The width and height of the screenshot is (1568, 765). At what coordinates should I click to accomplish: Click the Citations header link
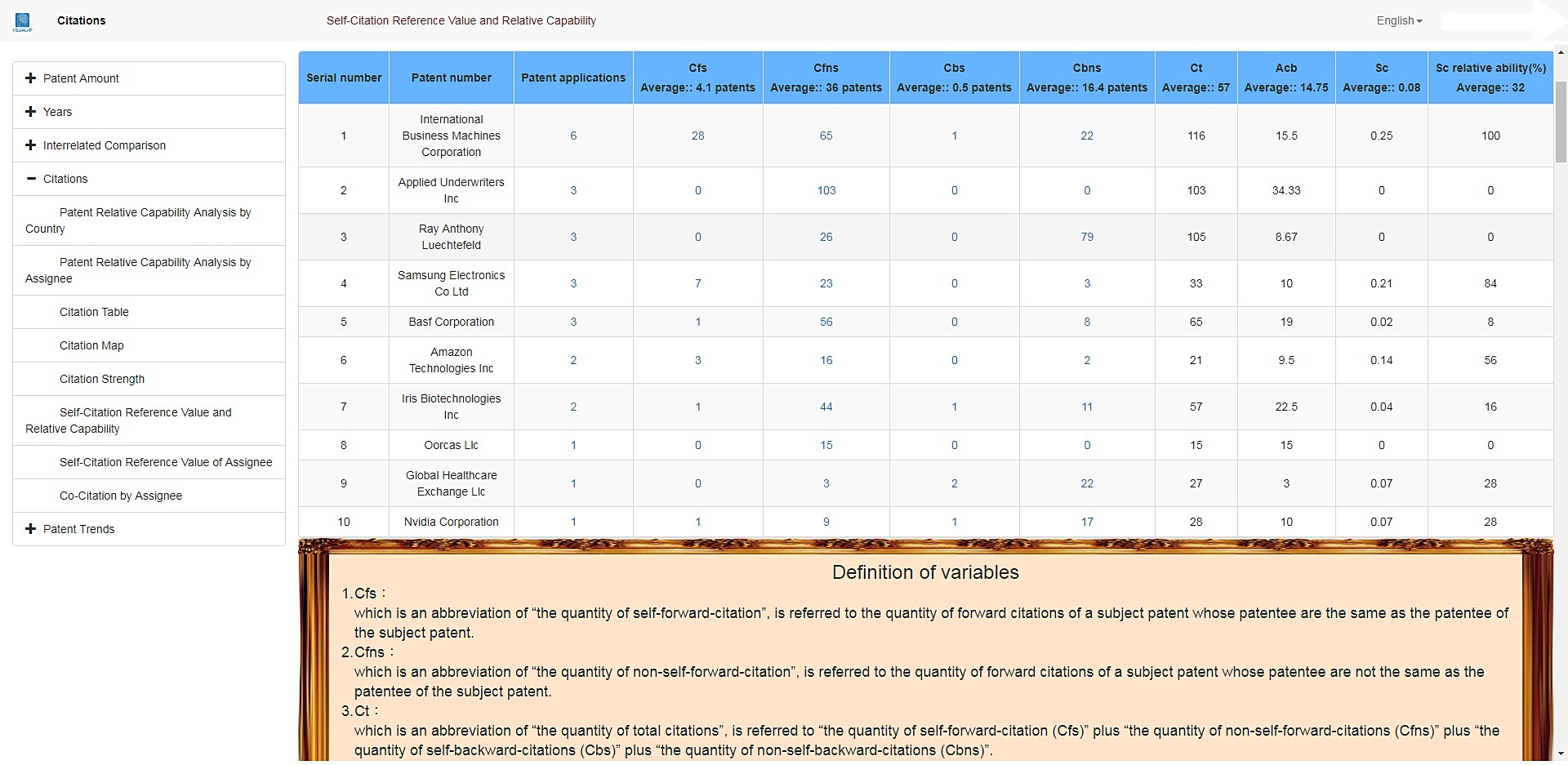81,20
